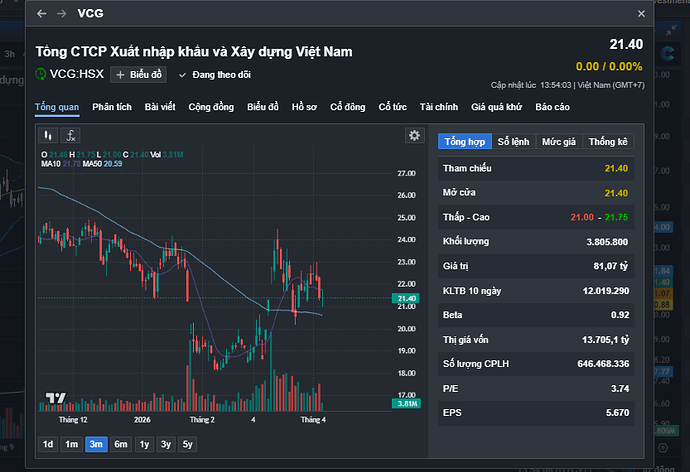The width and height of the screenshot is (690, 472).
Task: Click the company name heading
Action: click(x=194, y=52)
